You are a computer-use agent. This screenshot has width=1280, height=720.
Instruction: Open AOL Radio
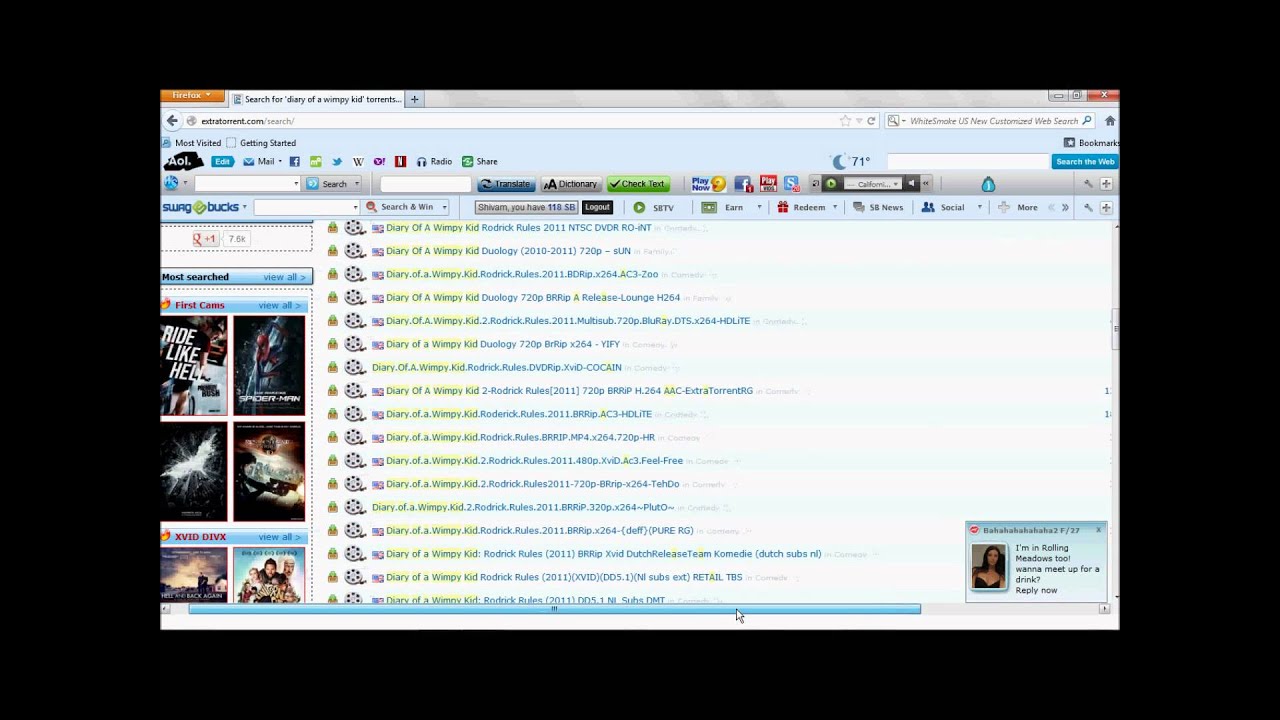(434, 161)
